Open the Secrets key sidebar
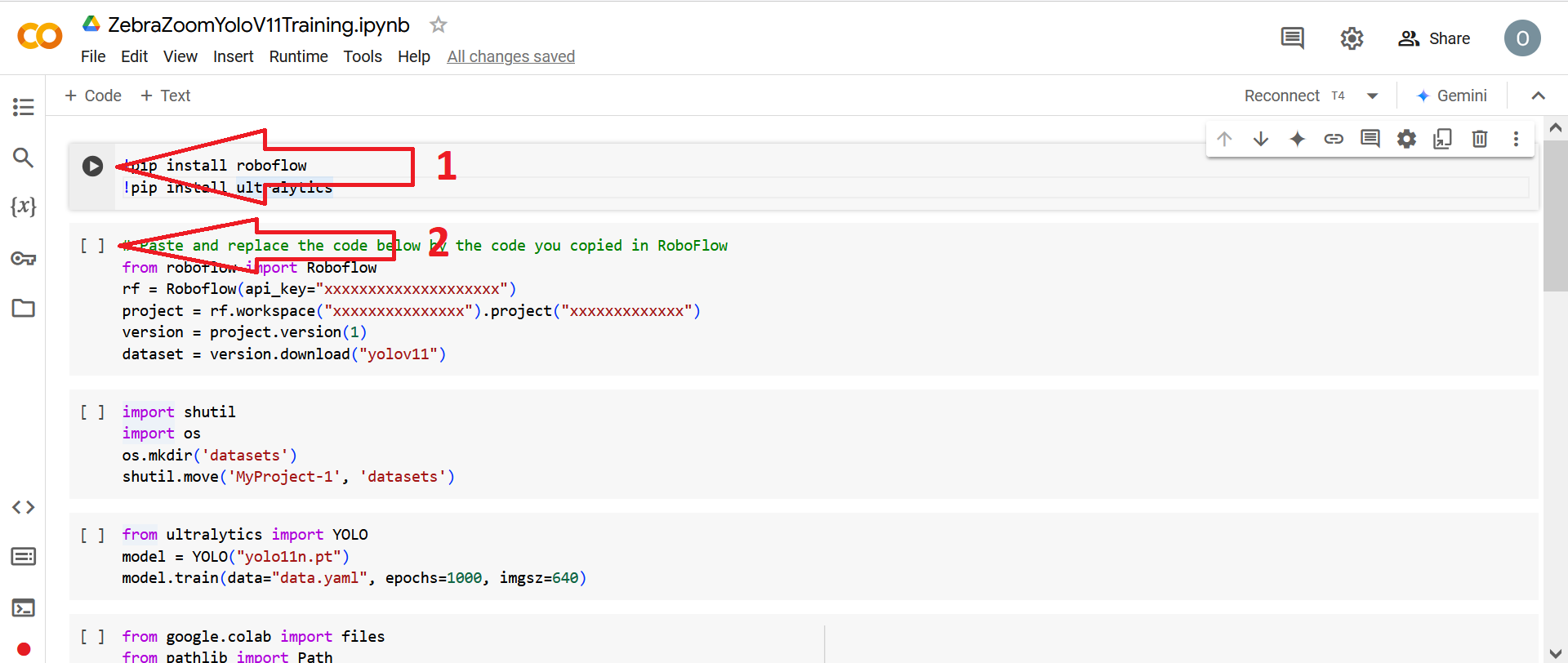The height and width of the screenshot is (663, 1568). (x=24, y=259)
